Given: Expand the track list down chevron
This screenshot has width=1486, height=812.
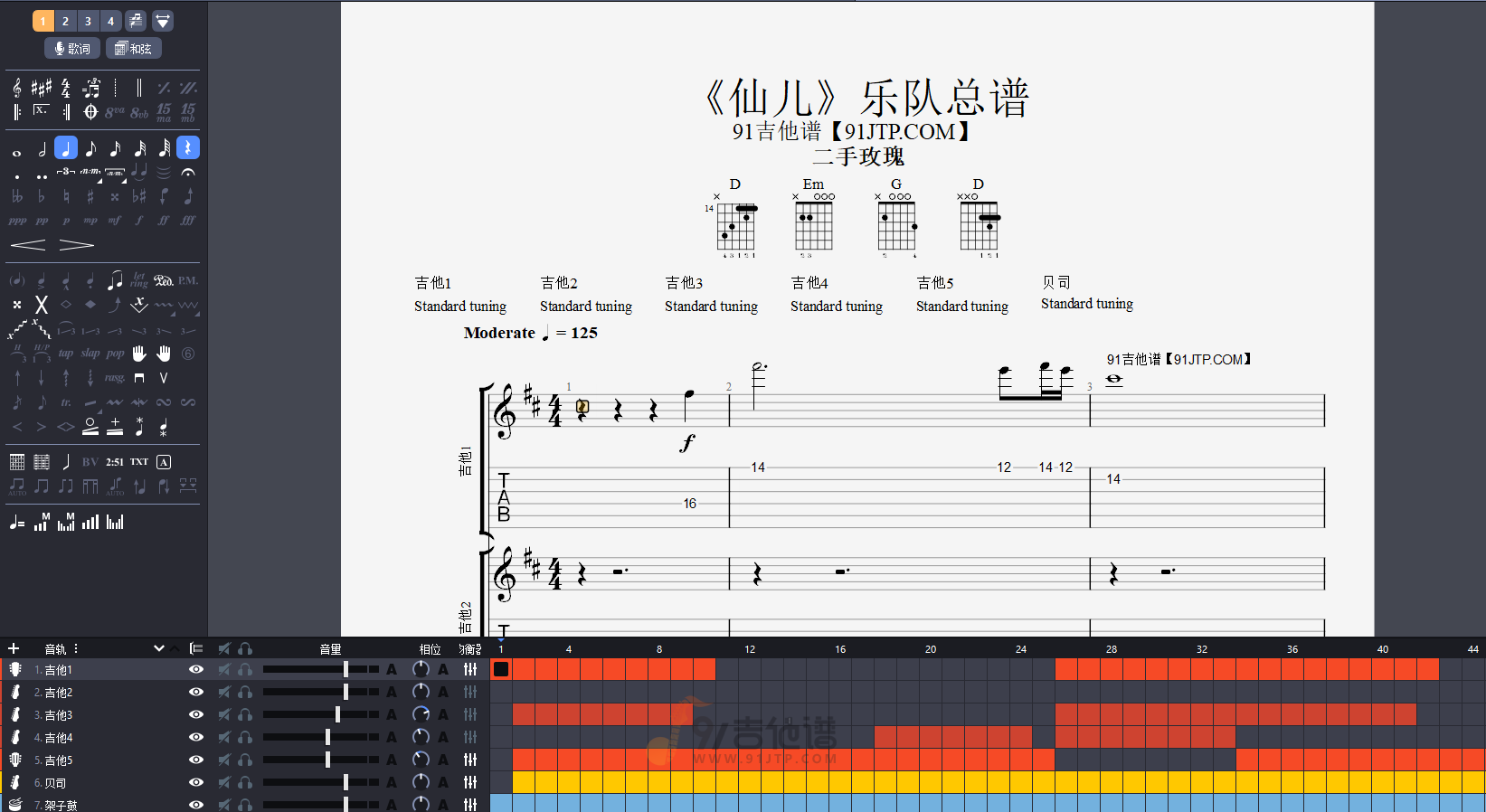Looking at the screenshot, I should tap(159, 648).
